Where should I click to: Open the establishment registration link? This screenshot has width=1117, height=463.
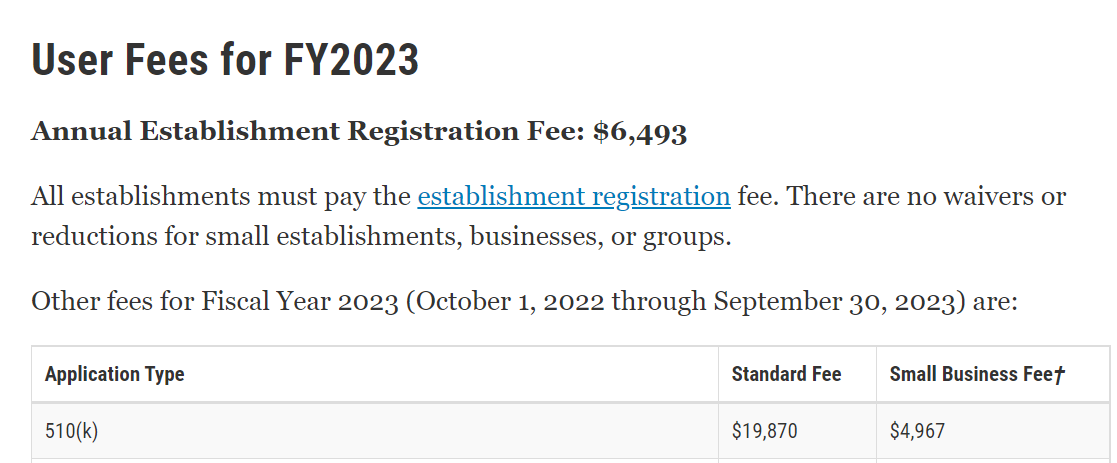[x=573, y=196]
